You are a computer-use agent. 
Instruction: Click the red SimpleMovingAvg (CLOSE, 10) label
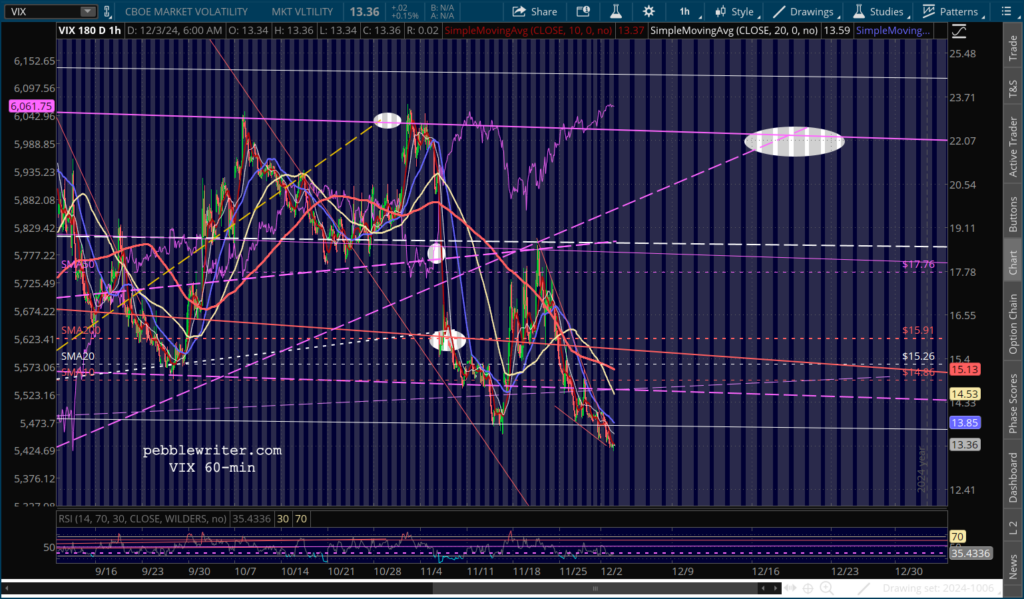tap(528, 31)
